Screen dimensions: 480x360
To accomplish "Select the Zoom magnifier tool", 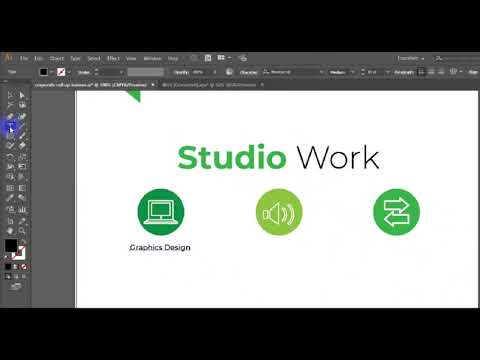I will [x=22, y=230].
